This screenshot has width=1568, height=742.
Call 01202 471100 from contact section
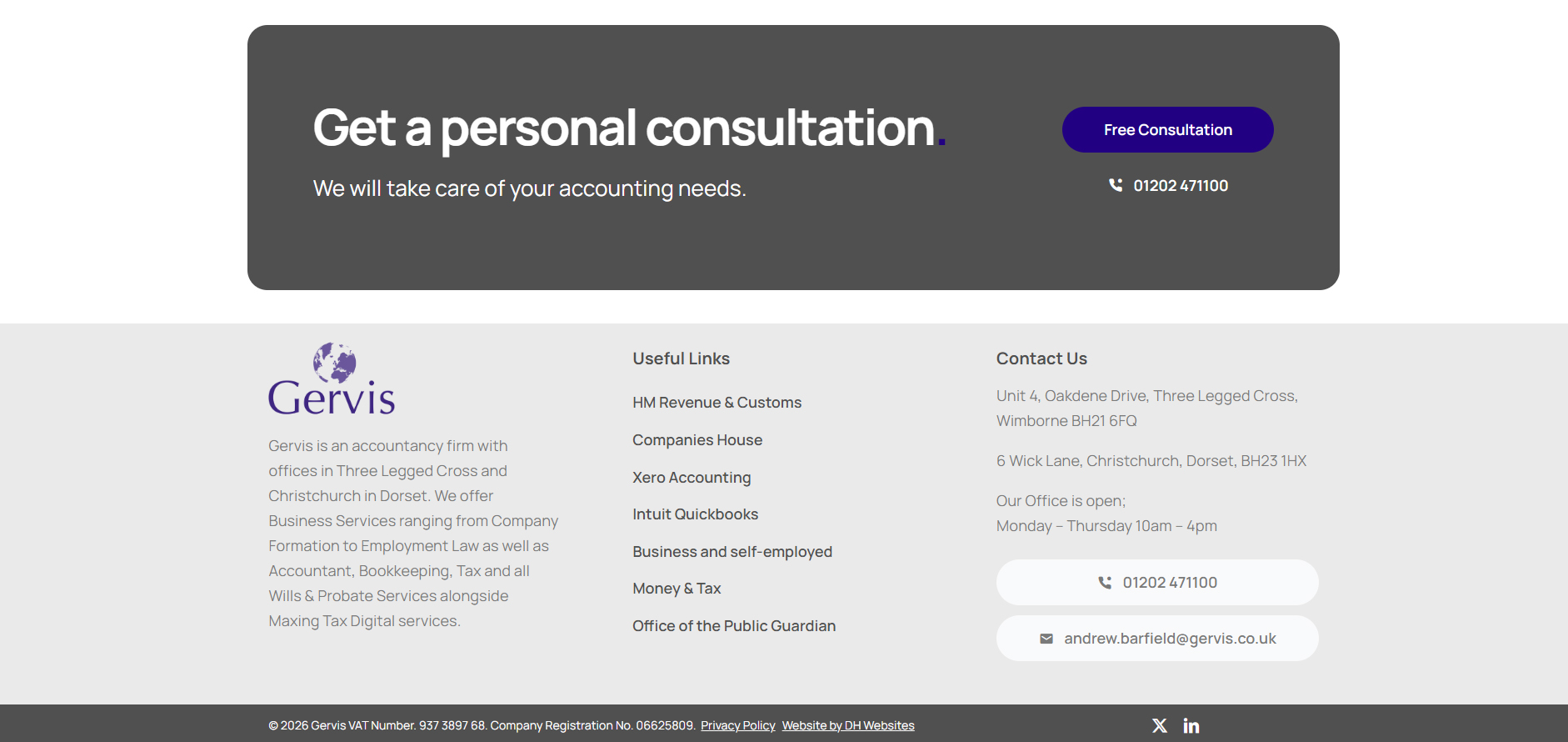pos(1169,583)
